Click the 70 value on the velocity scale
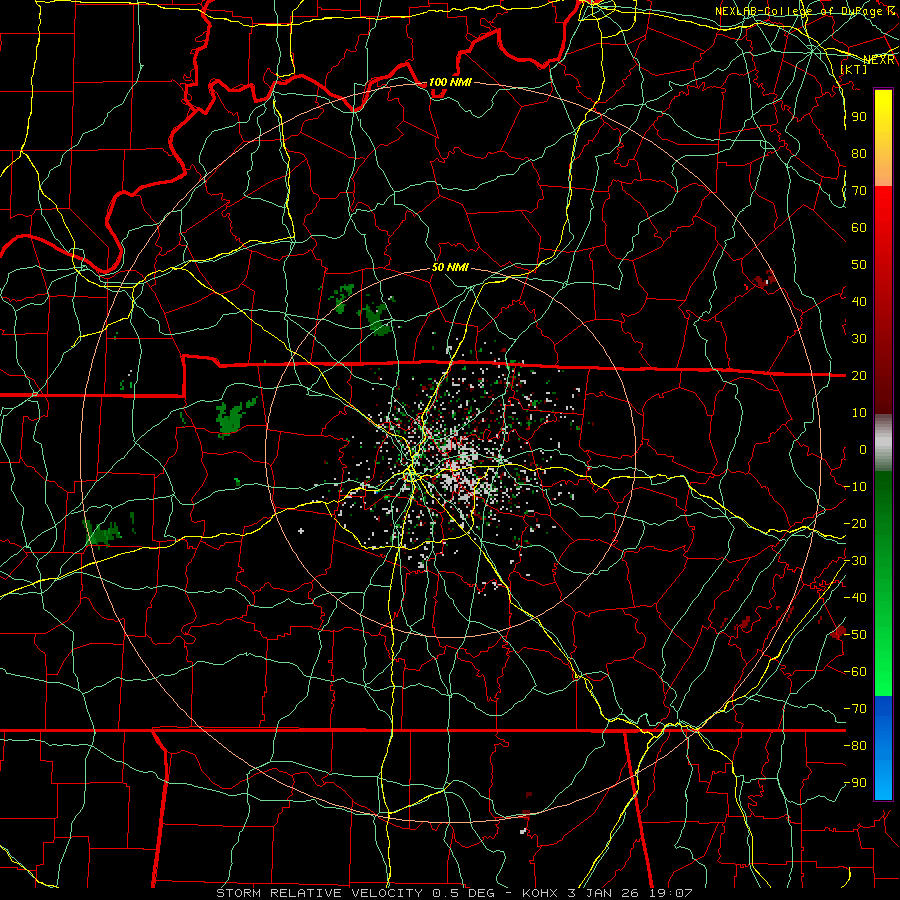This screenshot has height=900, width=900. coord(859,191)
